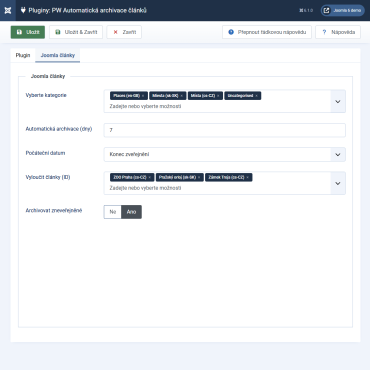Remove the Pražský orloj excluded article tag
The height and width of the screenshot is (370, 370).
pyautogui.click(x=199, y=177)
